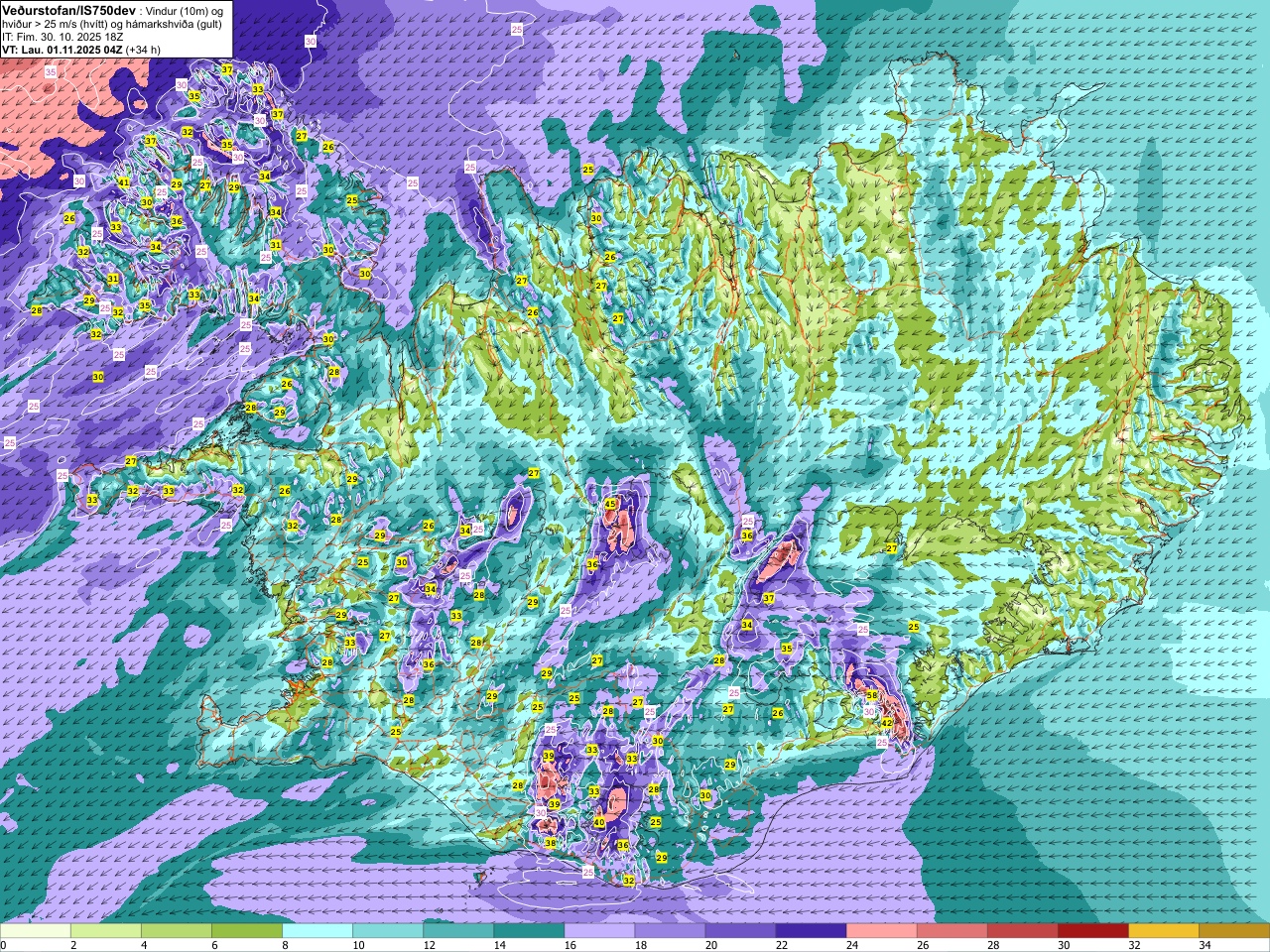Click the title line 'Veðurstofan/IS750dev : Vindur (10m) og'
This screenshot has height=952, width=1270.
pos(113,9)
